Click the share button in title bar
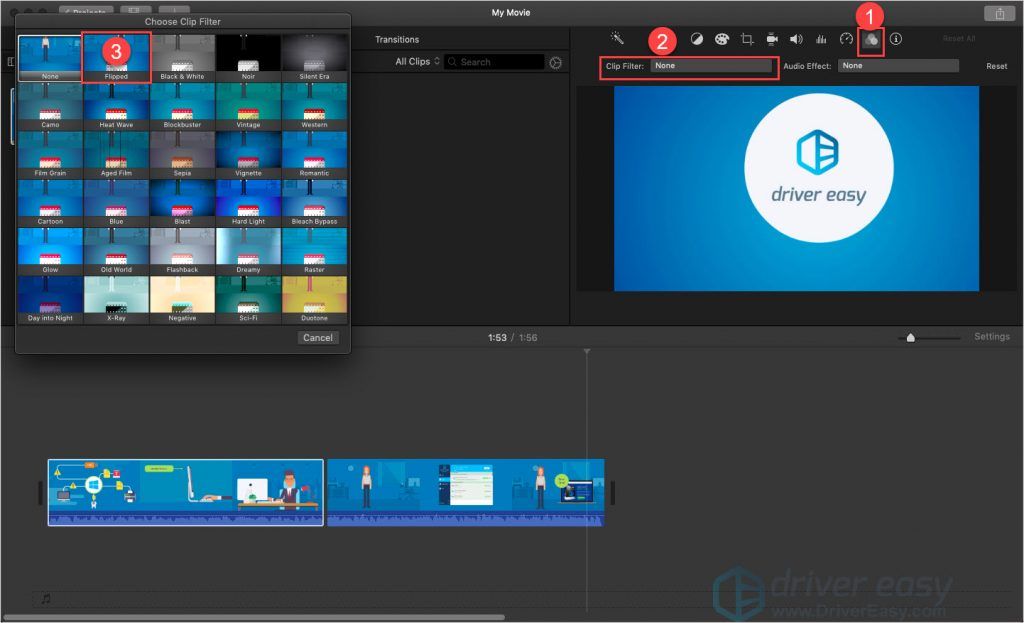Image resolution: width=1024 pixels, height=623 pixels. tap(999, 13)
